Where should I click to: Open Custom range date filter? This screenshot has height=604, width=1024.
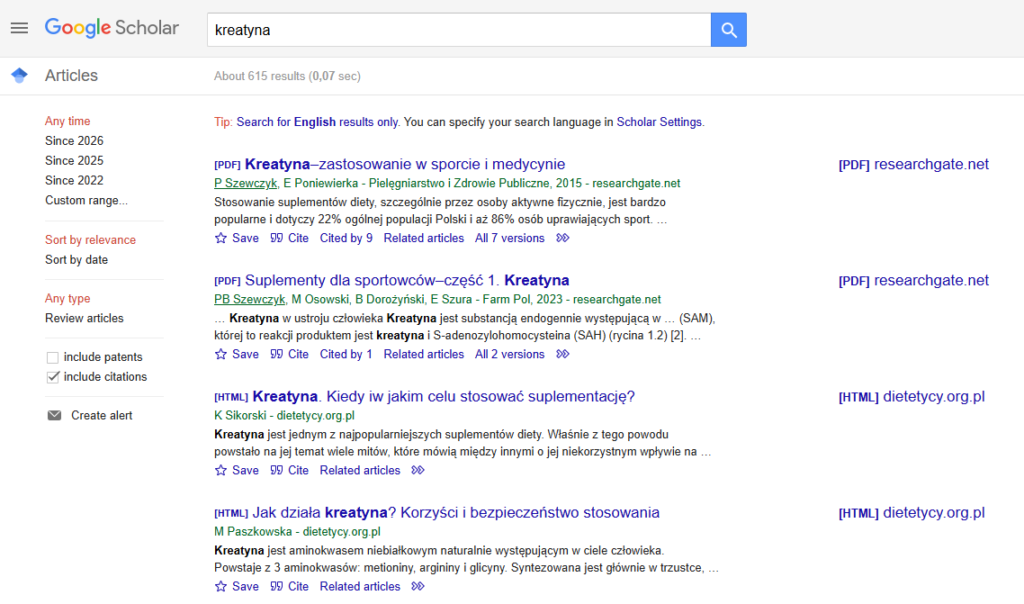coord(86,200)
